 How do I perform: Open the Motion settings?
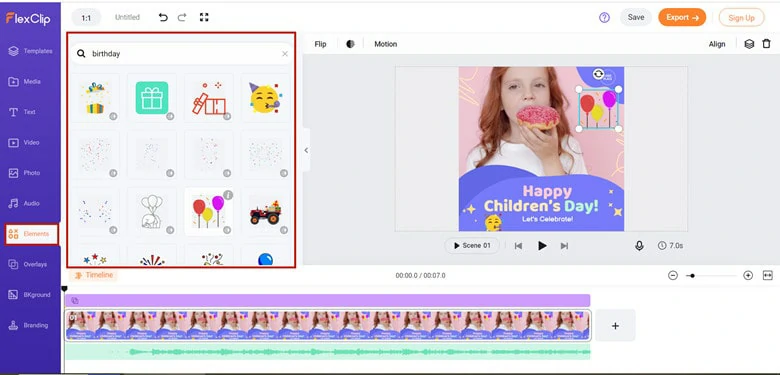(x=386, y=44)
